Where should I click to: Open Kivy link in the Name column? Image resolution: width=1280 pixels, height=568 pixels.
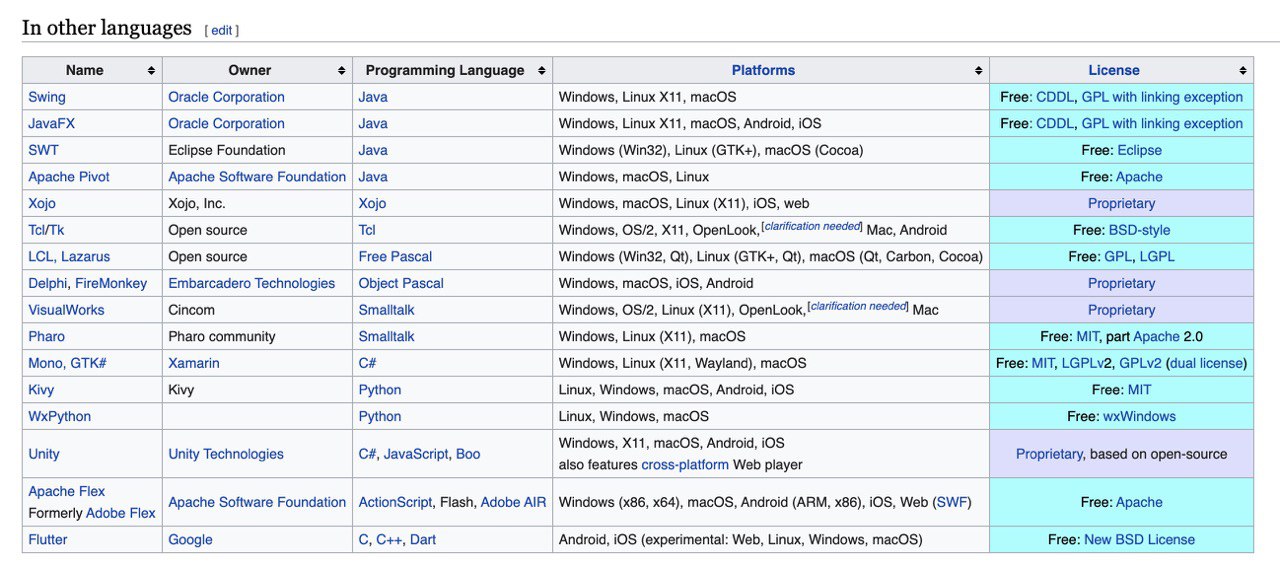coord(41,390)
